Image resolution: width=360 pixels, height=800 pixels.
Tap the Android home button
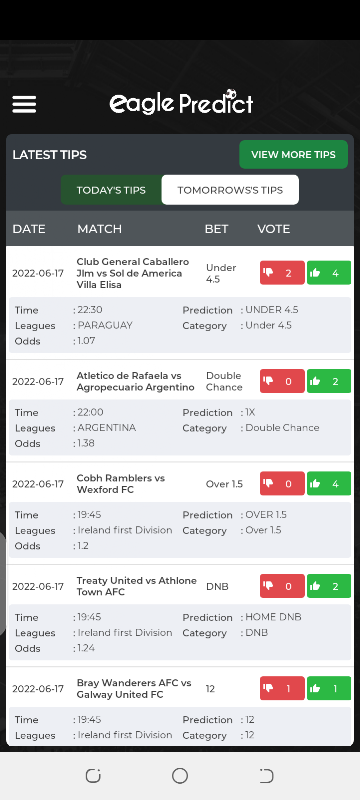(x=180, y=776)
